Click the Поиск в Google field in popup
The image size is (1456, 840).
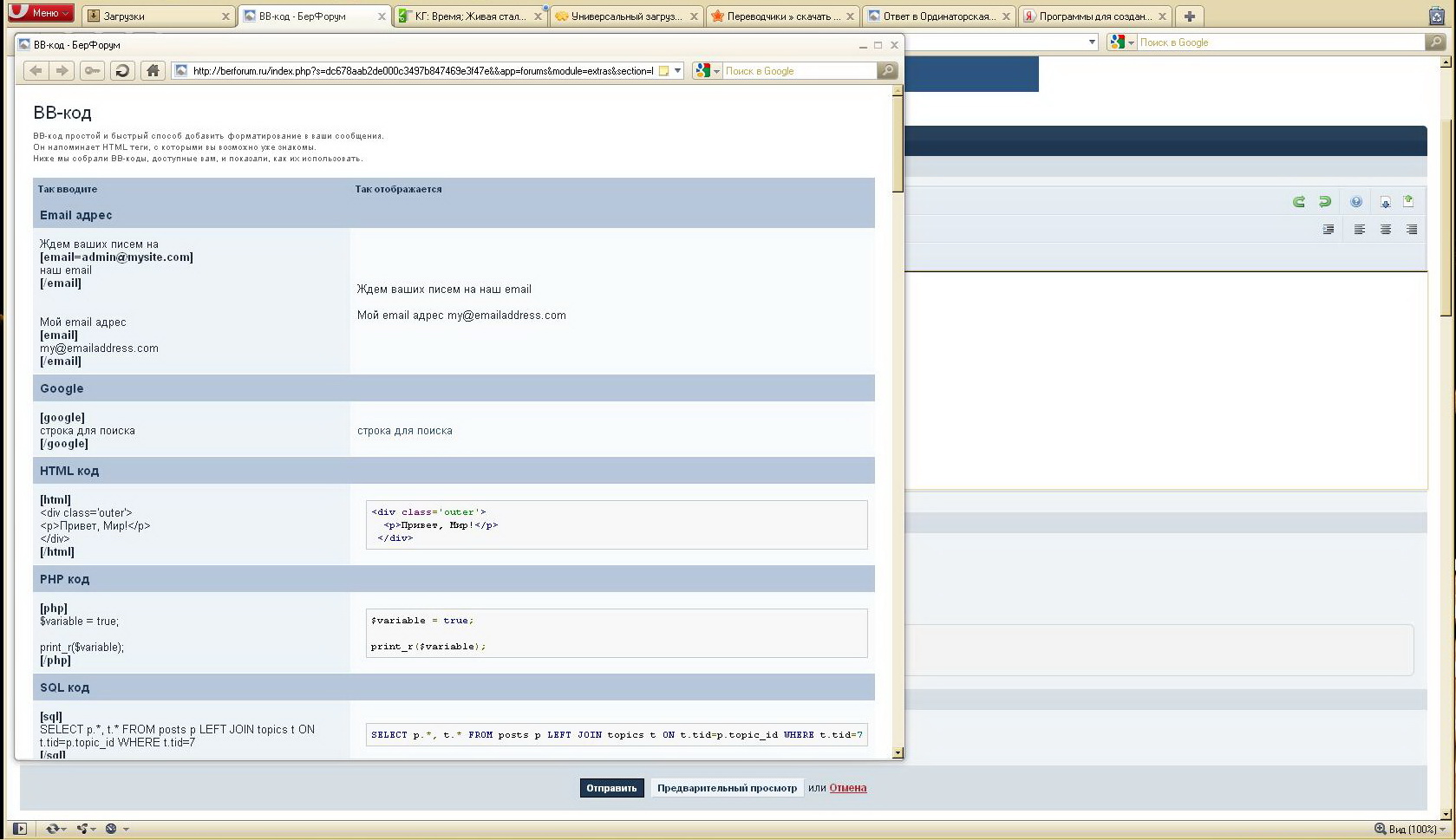(x=798, y=71)
